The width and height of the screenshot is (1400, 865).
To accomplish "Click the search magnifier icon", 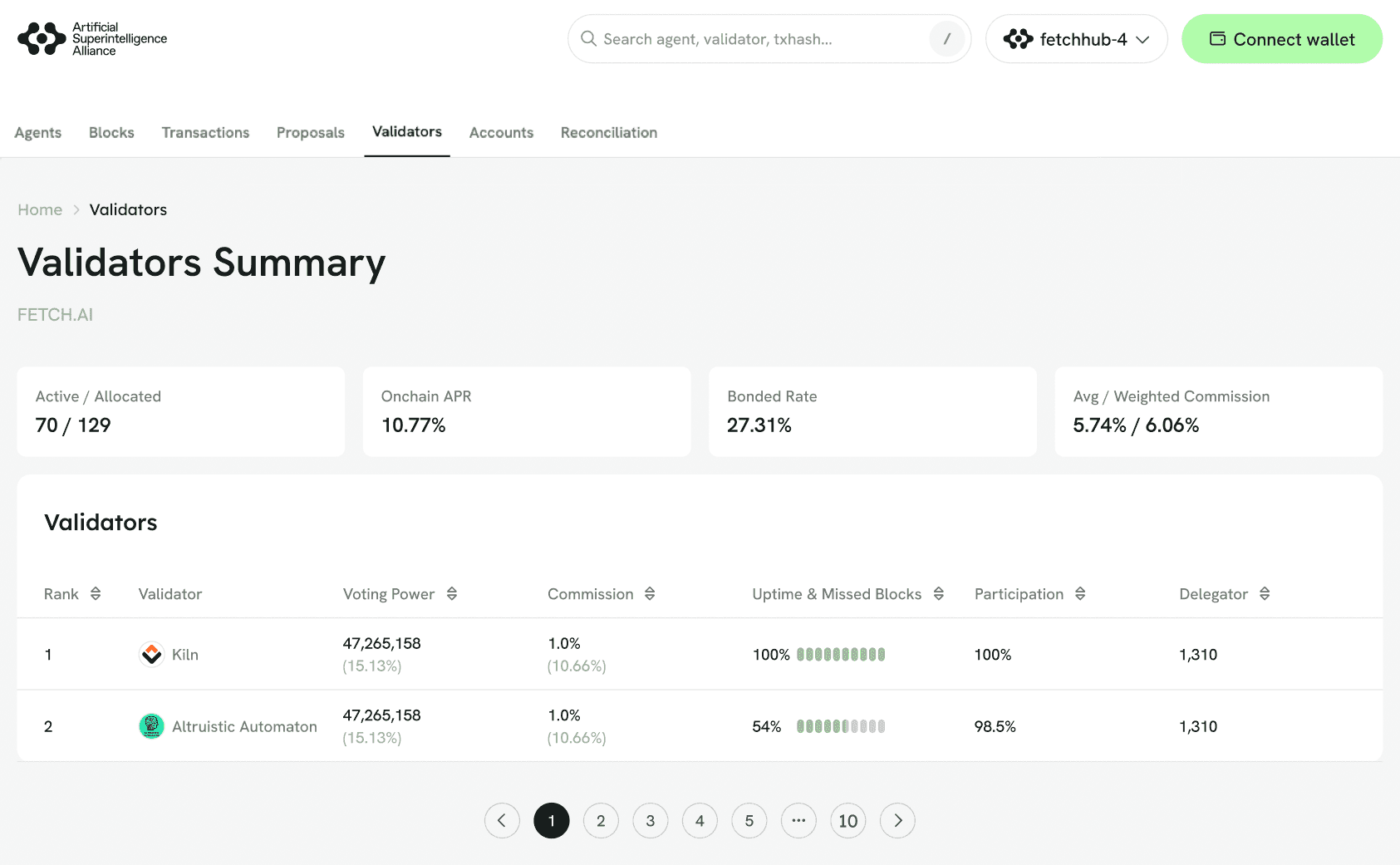I will click(588, 39).
